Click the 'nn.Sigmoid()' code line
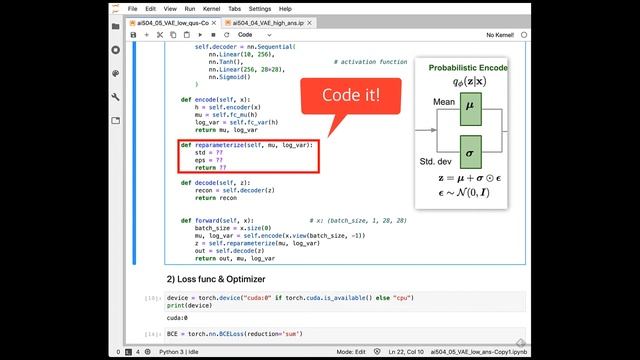 tap(229, 77)
